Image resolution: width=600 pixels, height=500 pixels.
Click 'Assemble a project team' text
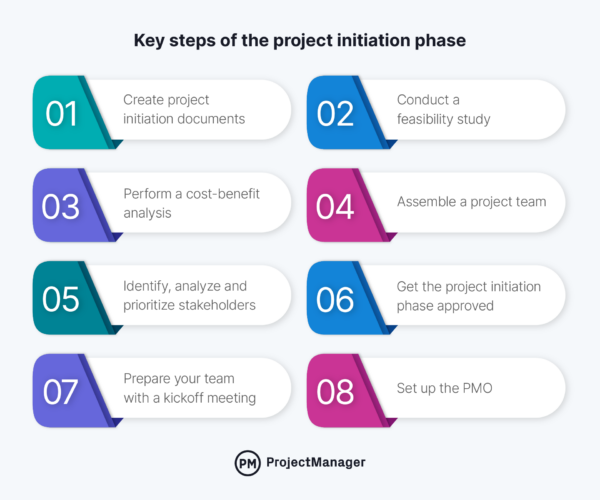coord(471,203)
